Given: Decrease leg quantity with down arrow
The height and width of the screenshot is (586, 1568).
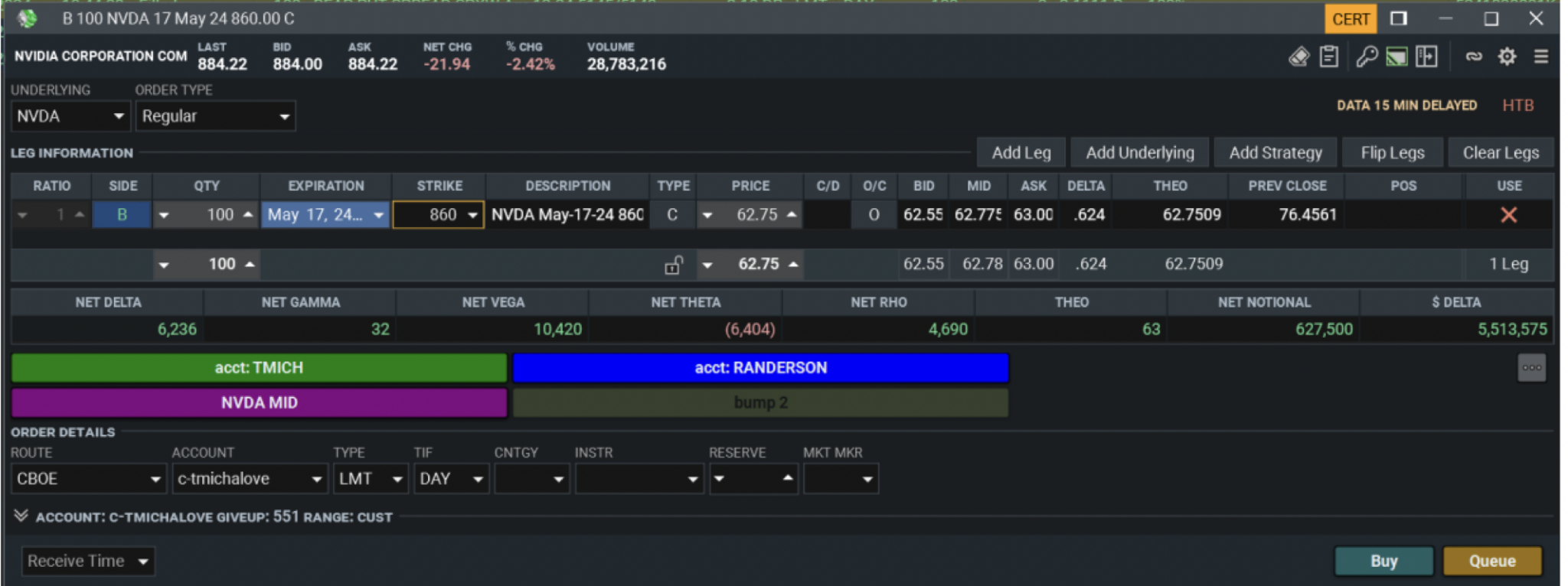Looking at the screenshot, I should point(164,216).
